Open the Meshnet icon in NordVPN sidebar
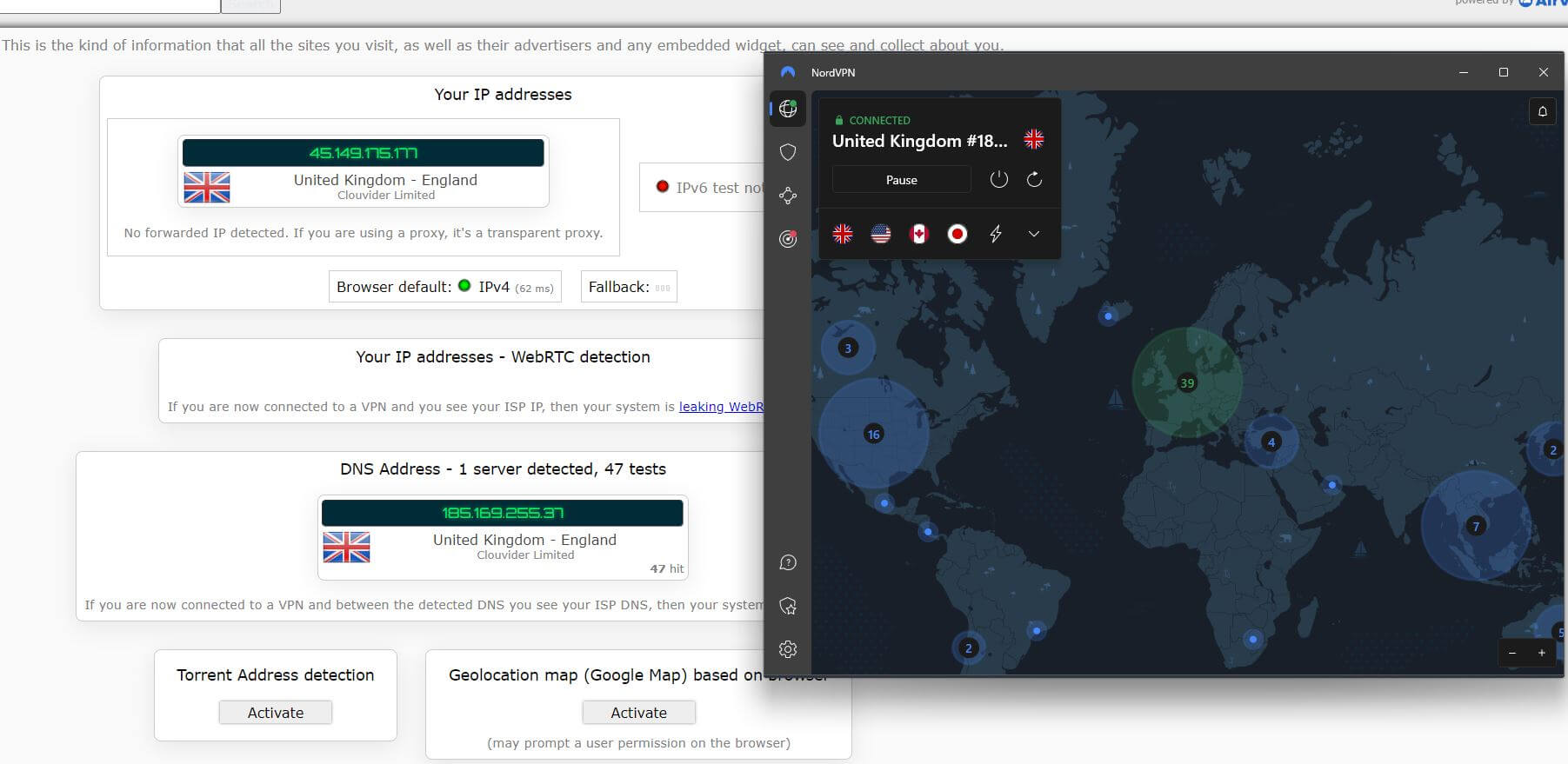 pyautogui.click(x=788, y=196)
